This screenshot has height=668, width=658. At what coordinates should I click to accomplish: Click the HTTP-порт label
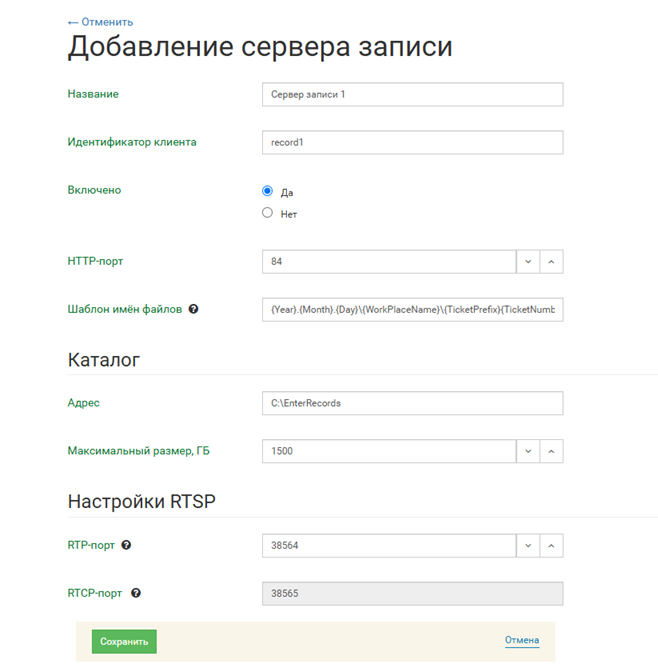[95, 261]
